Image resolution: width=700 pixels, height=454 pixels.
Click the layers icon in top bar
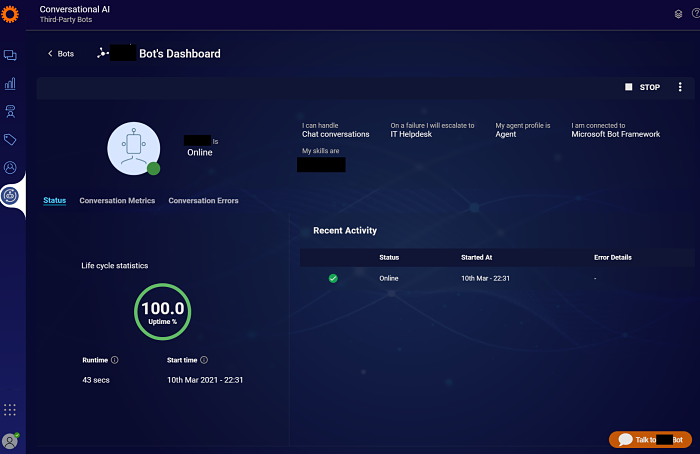678,14
